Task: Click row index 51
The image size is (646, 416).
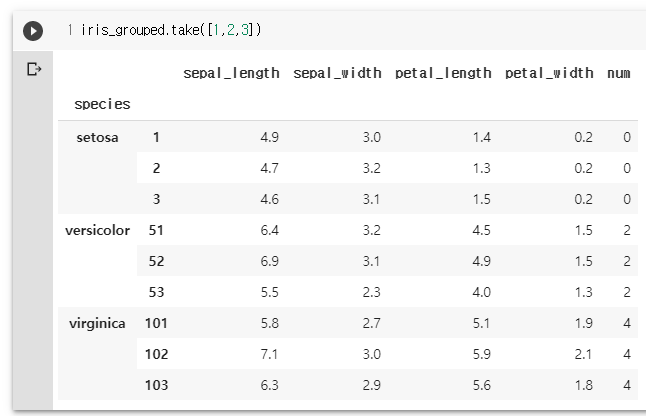Action: tap(156, 230)
